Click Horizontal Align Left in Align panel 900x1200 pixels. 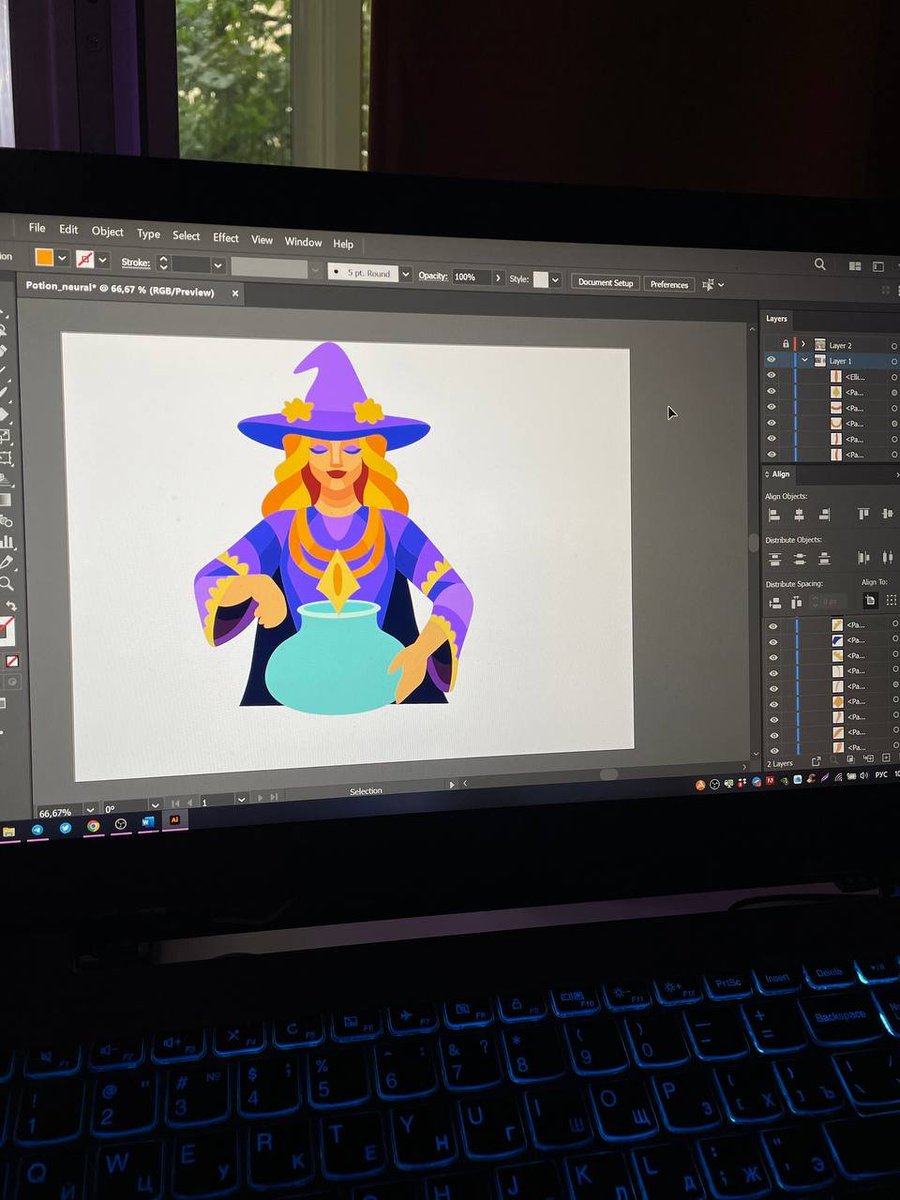click(x=774, y=515)
